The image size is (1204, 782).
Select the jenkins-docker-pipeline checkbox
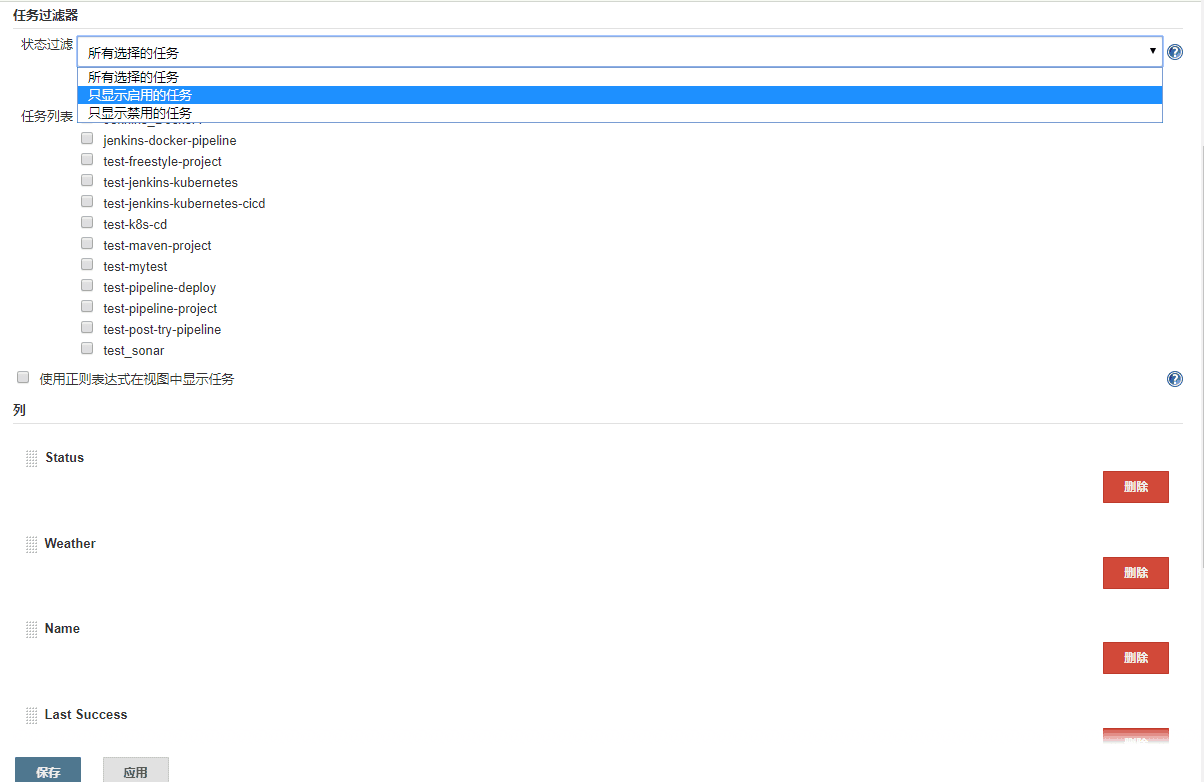(87, 139)
